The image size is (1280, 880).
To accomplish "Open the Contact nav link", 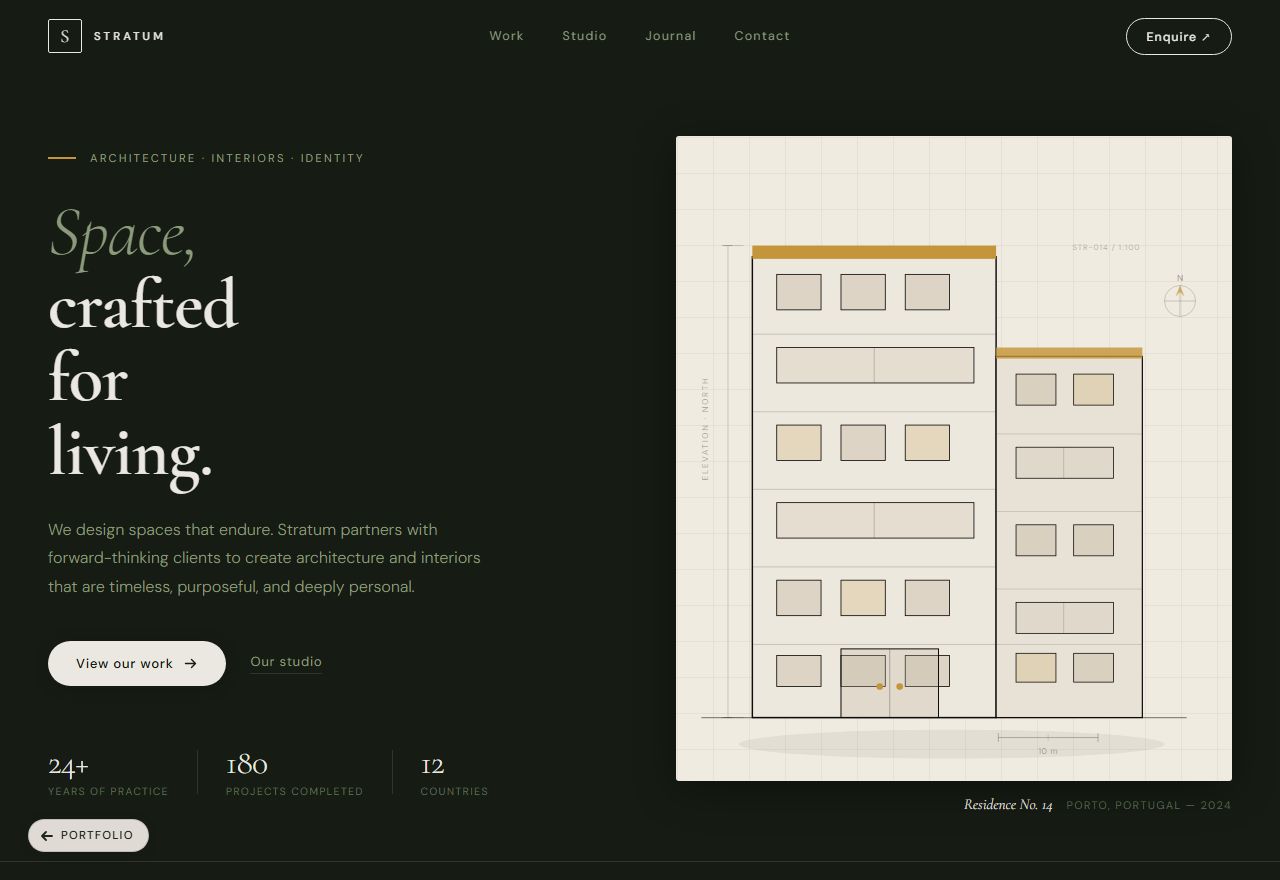I will (x=762, y=36).
